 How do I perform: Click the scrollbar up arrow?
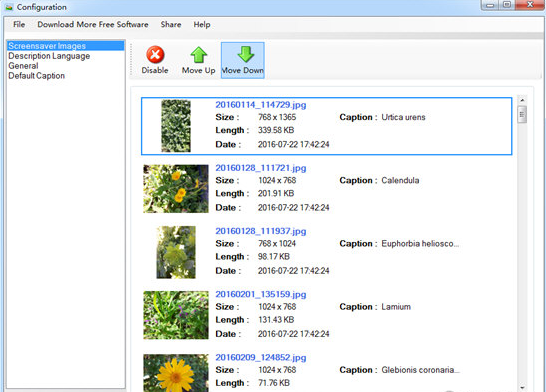522,100
